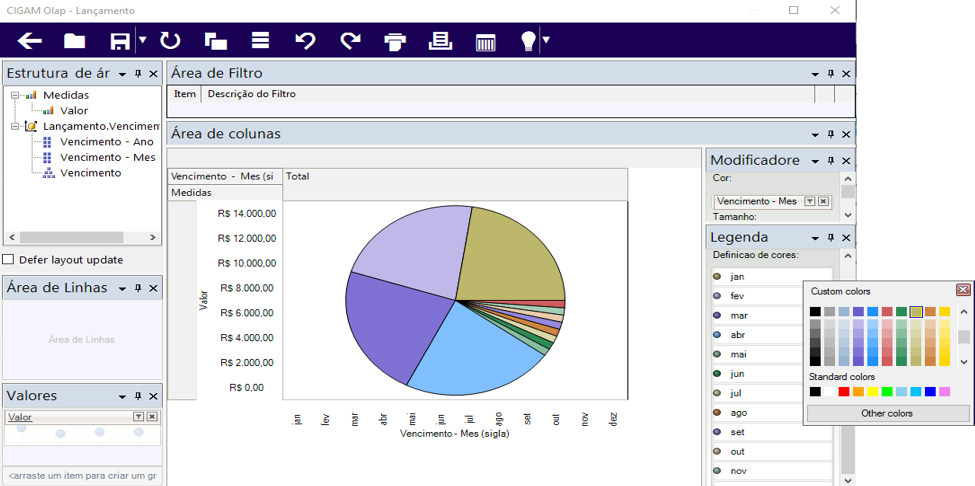Click the back arrow toolbar icon
Image resolution: width=975 pixels, height=486 pixels.
29,41
